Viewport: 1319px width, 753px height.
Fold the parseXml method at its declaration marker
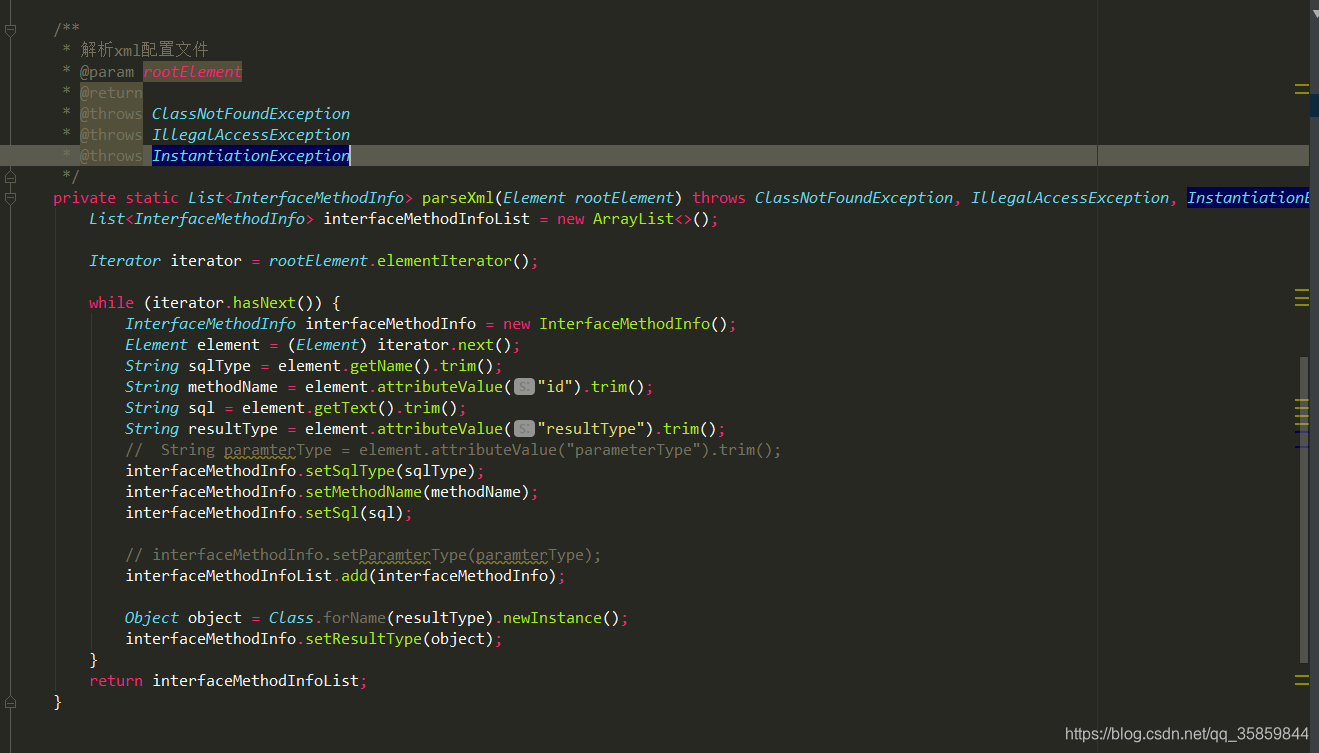tap(10, 198)
